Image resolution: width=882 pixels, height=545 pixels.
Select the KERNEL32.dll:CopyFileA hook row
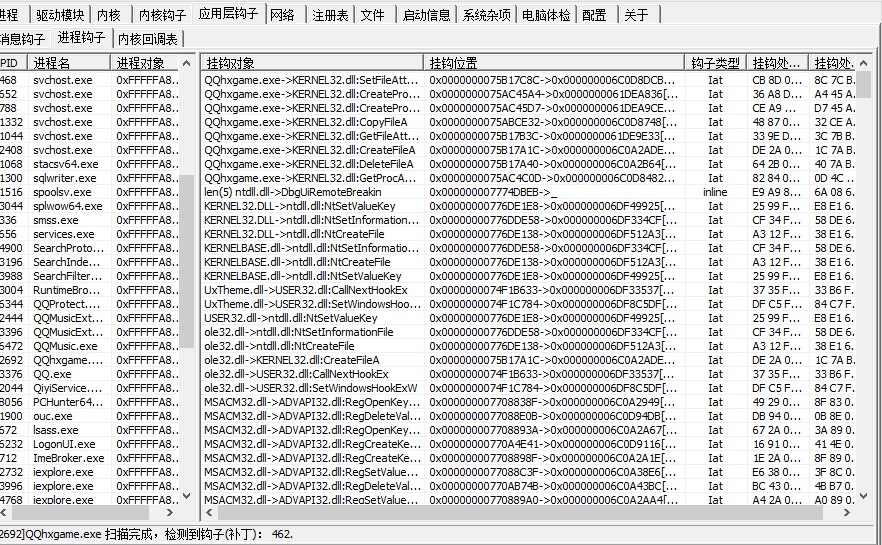point(529,122)
